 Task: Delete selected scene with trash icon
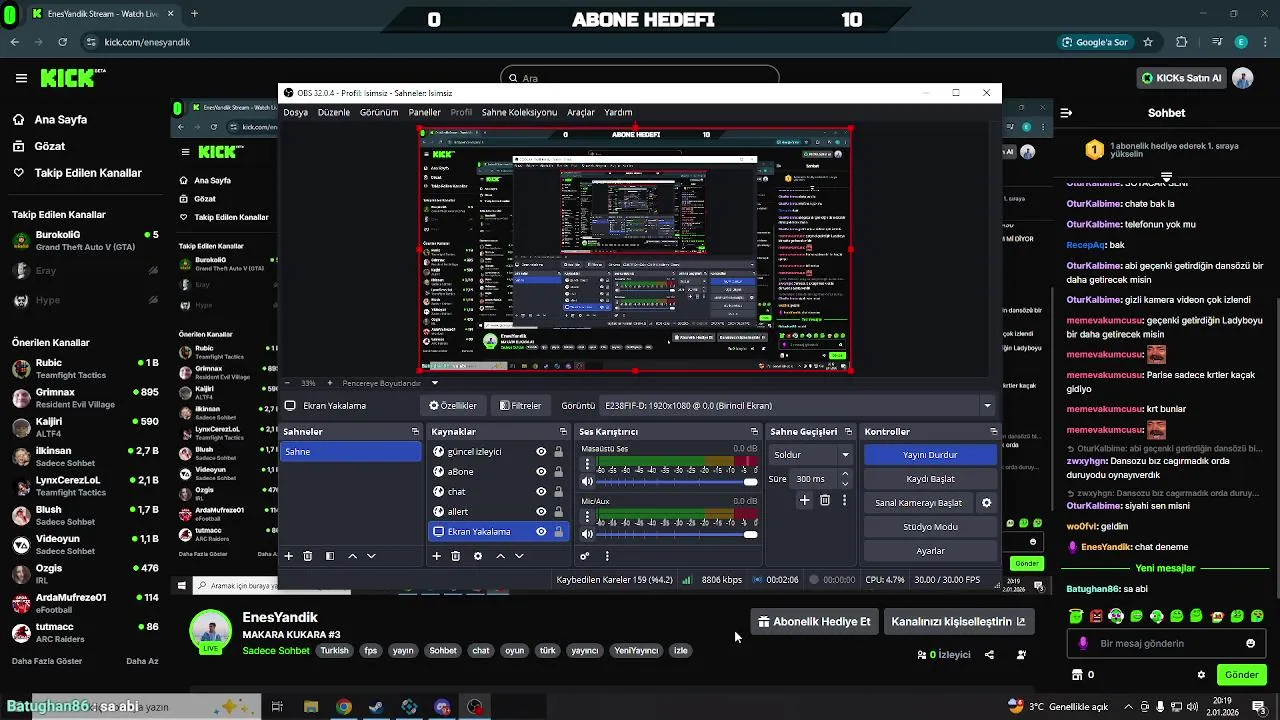[308, 556]
